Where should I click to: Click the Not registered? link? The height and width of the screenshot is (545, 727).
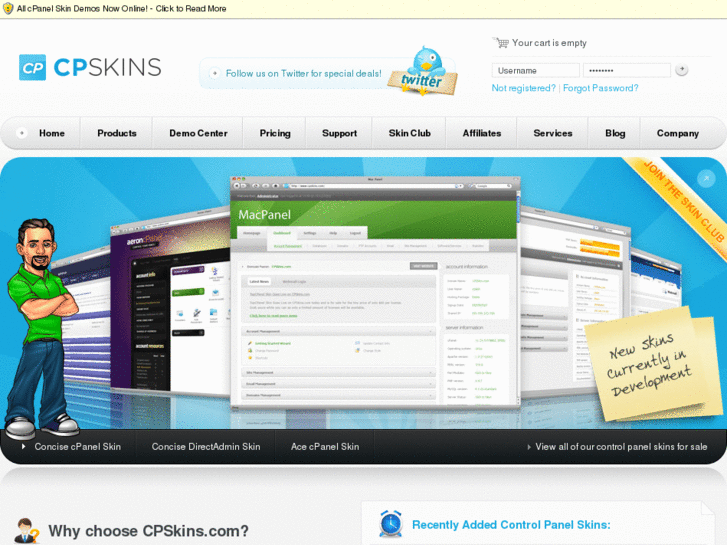tap(523, 88)
